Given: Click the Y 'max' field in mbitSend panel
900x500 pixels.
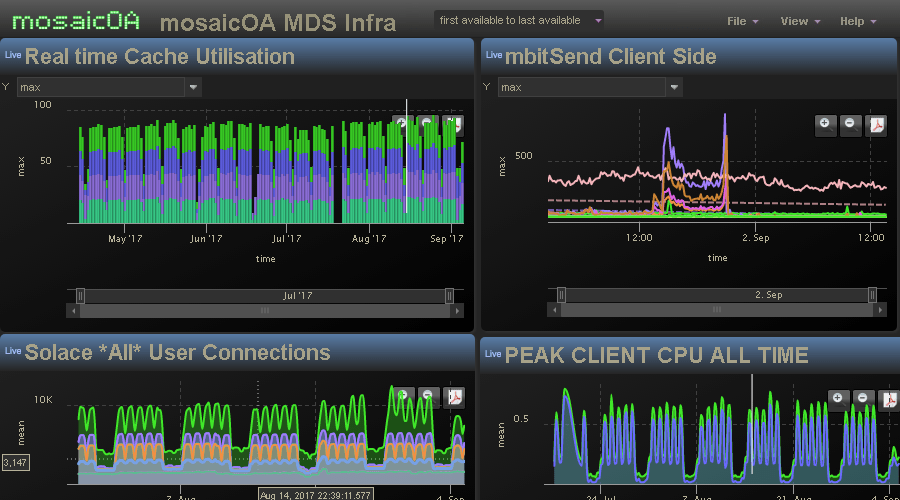Looking at the screenshot, I should pos(581,87).
